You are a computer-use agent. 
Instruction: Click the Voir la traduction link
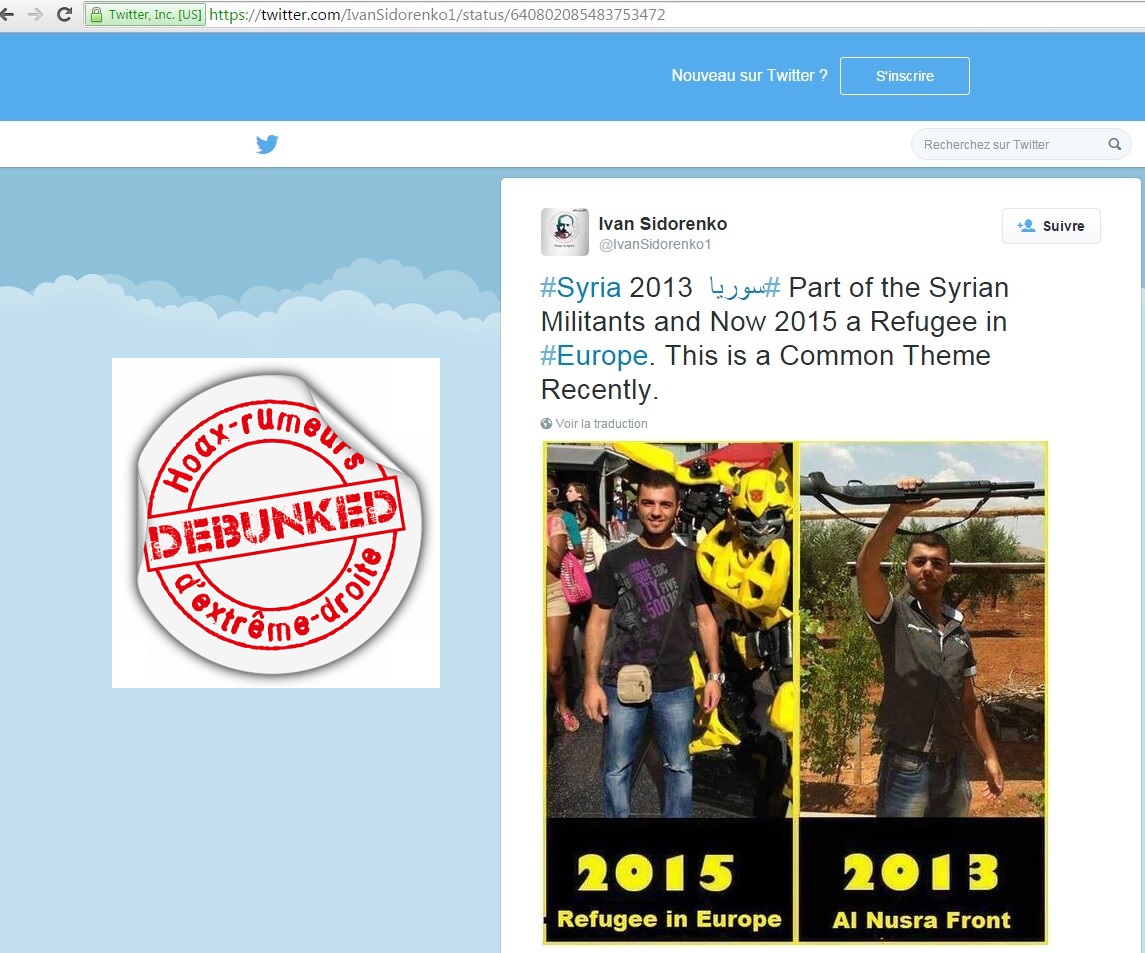click(x=601, y=424)
